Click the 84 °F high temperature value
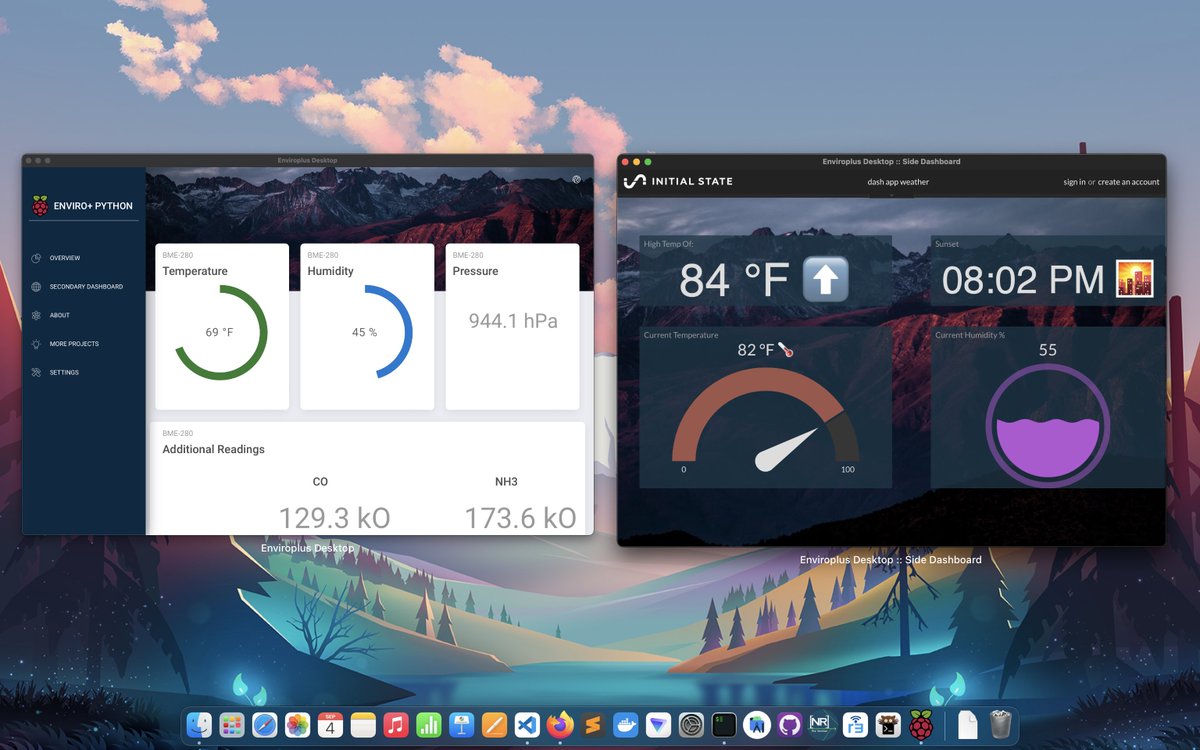The height and width of the screenshot is (750, 1200). (x=734, y=280)
